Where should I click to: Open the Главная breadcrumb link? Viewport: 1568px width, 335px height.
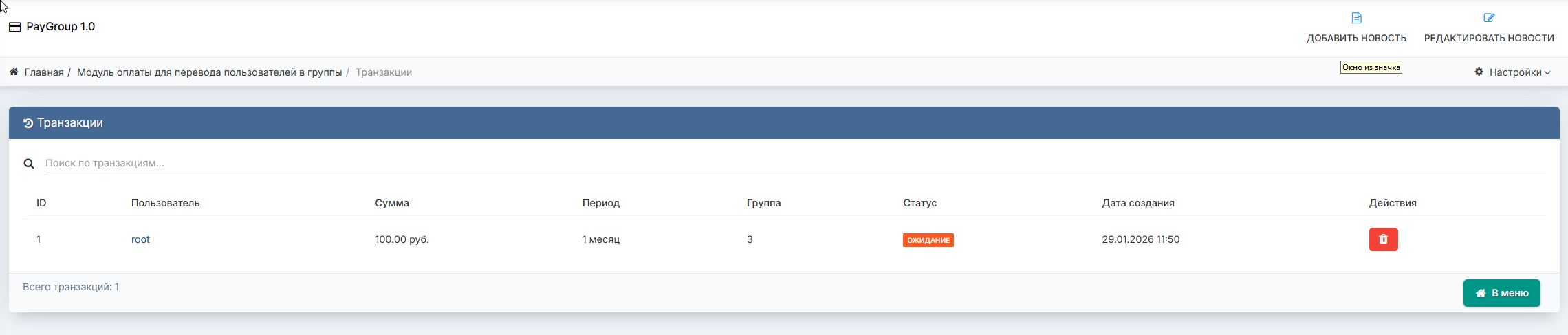click(44, 72)
